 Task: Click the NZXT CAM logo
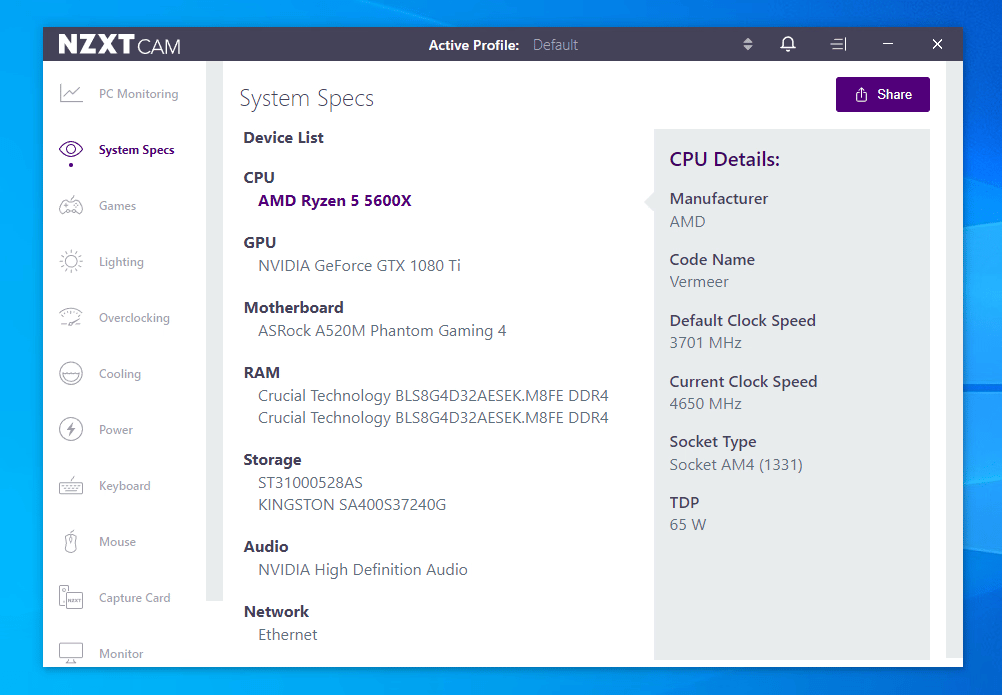[x=119, y=45]
